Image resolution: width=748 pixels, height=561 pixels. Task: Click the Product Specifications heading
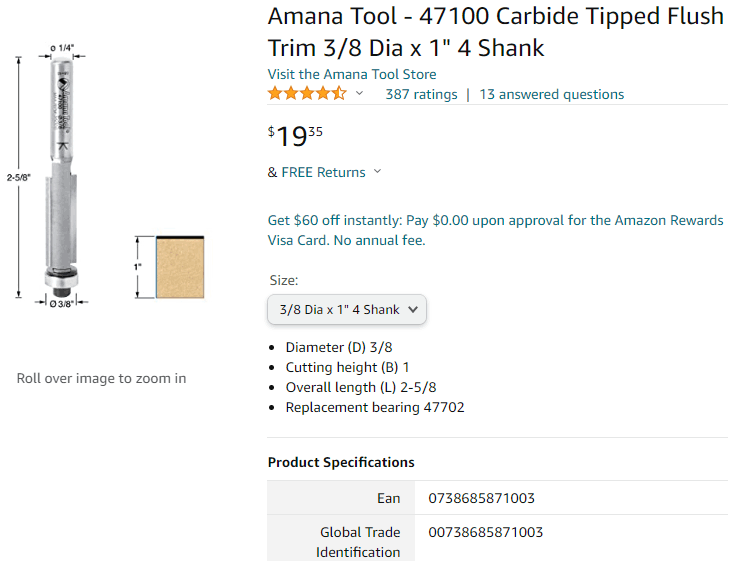pyautogui.click(x=341, y=462)
